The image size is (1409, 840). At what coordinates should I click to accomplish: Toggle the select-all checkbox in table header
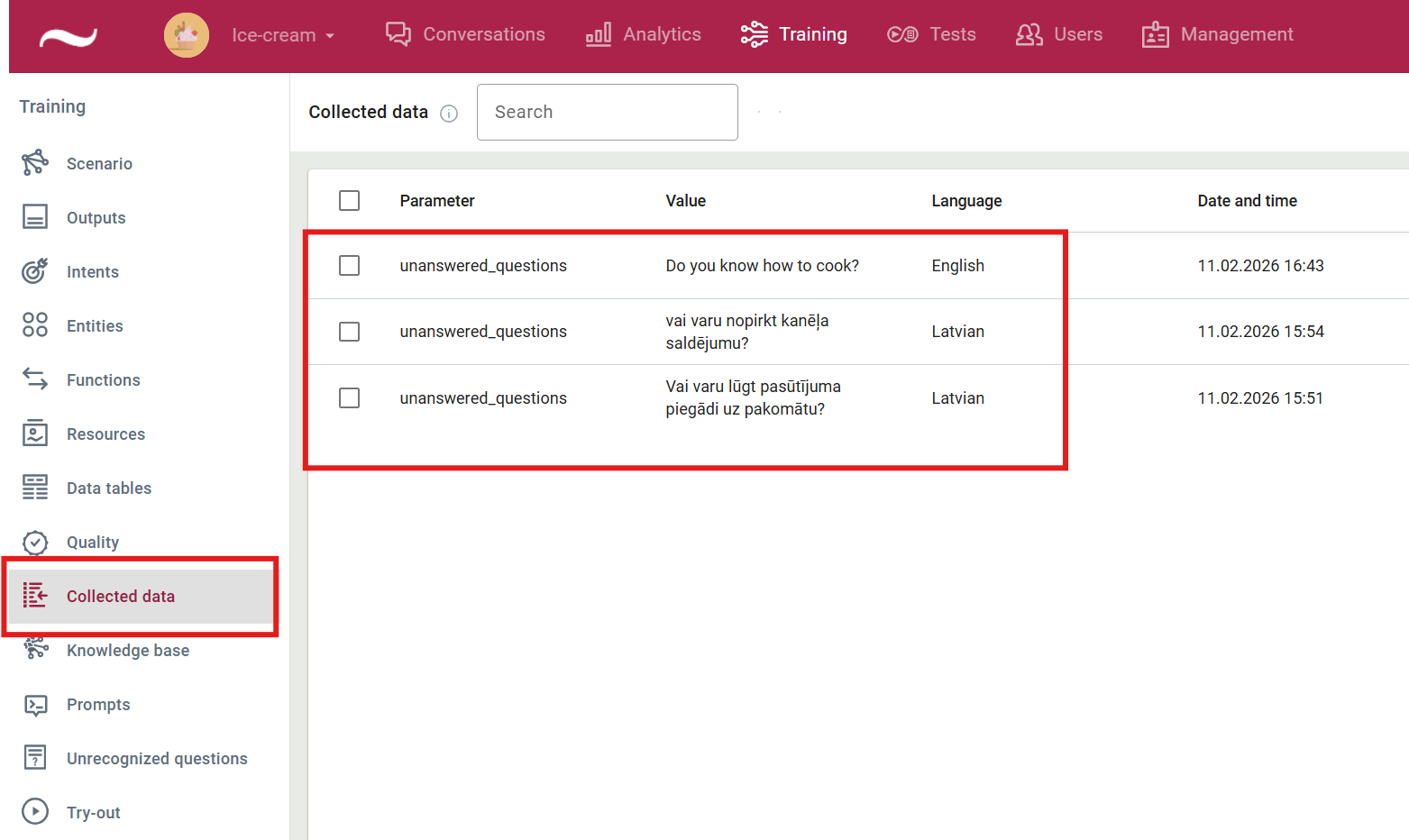pos(349,200)
